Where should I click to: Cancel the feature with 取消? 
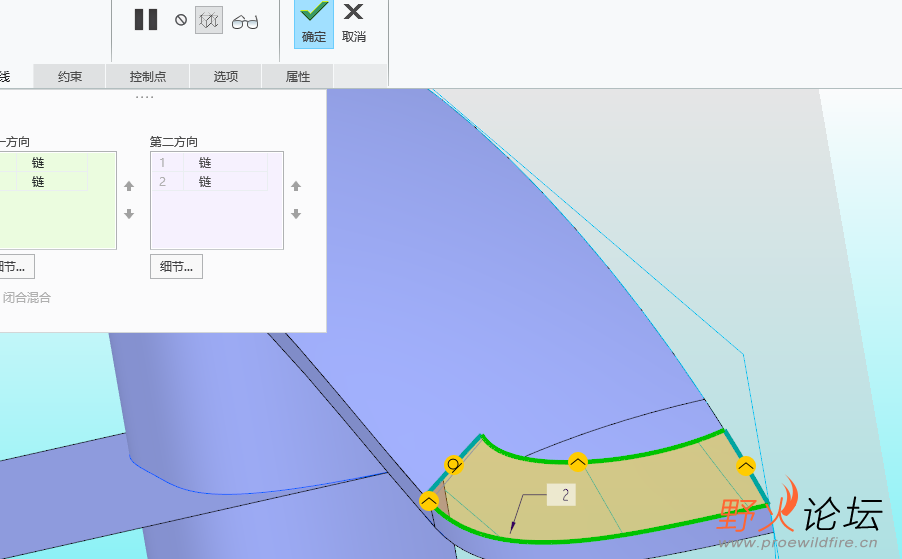(x=354, y=24)
